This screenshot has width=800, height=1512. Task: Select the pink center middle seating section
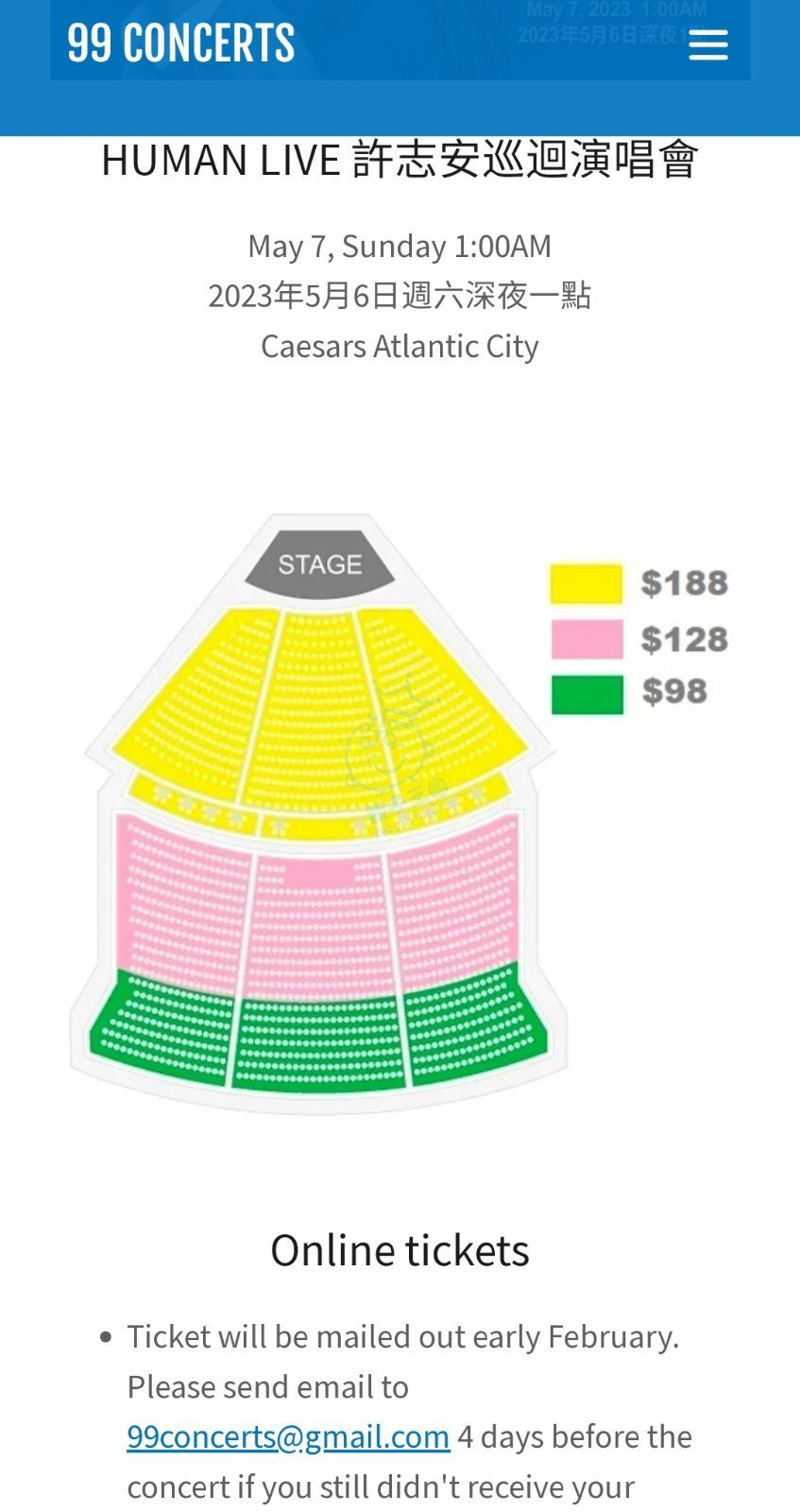tap(319, 926)
